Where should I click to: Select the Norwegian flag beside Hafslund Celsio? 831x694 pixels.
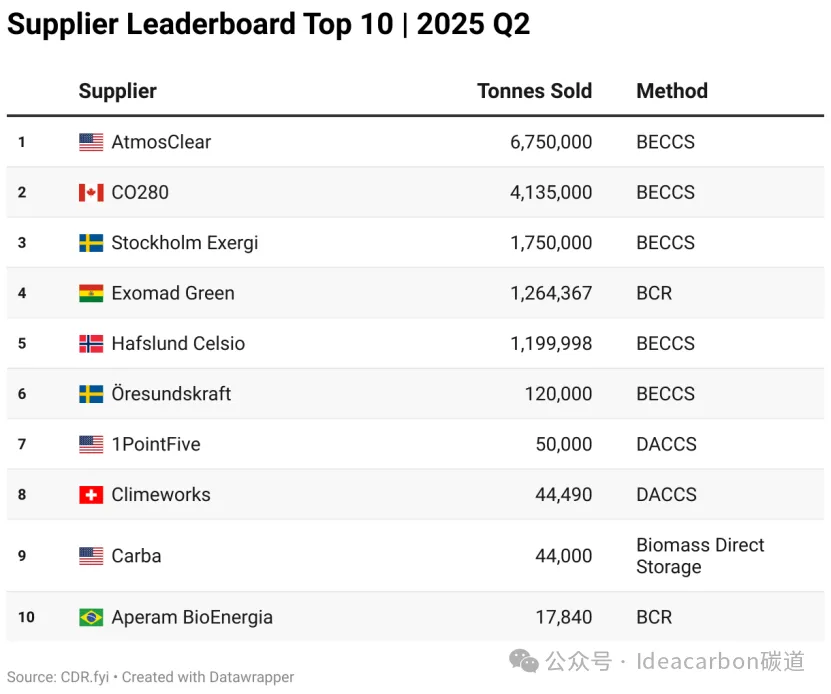click(x=91, y=344)
